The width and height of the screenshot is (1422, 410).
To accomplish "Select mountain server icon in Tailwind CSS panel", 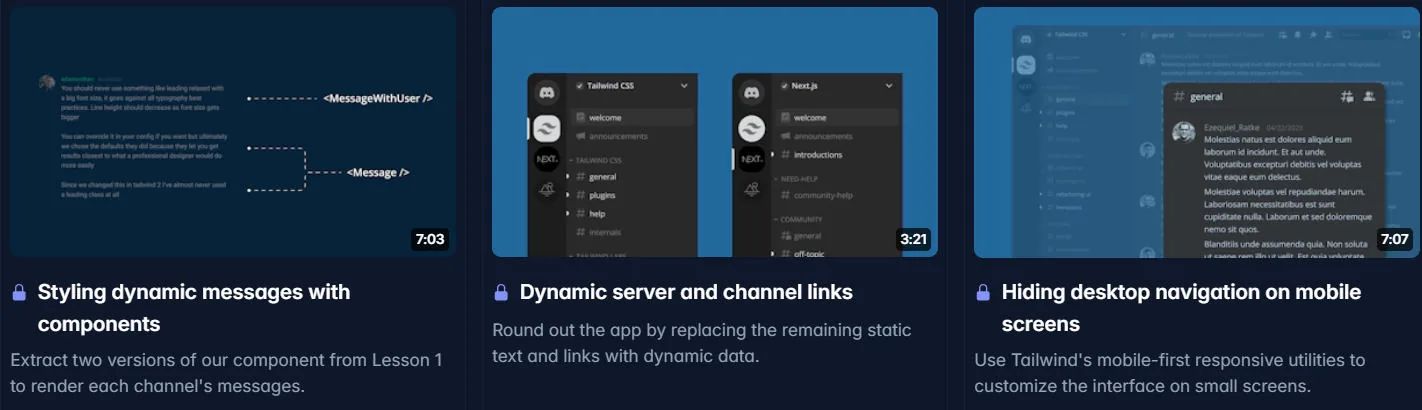I will tap(546, 190).
